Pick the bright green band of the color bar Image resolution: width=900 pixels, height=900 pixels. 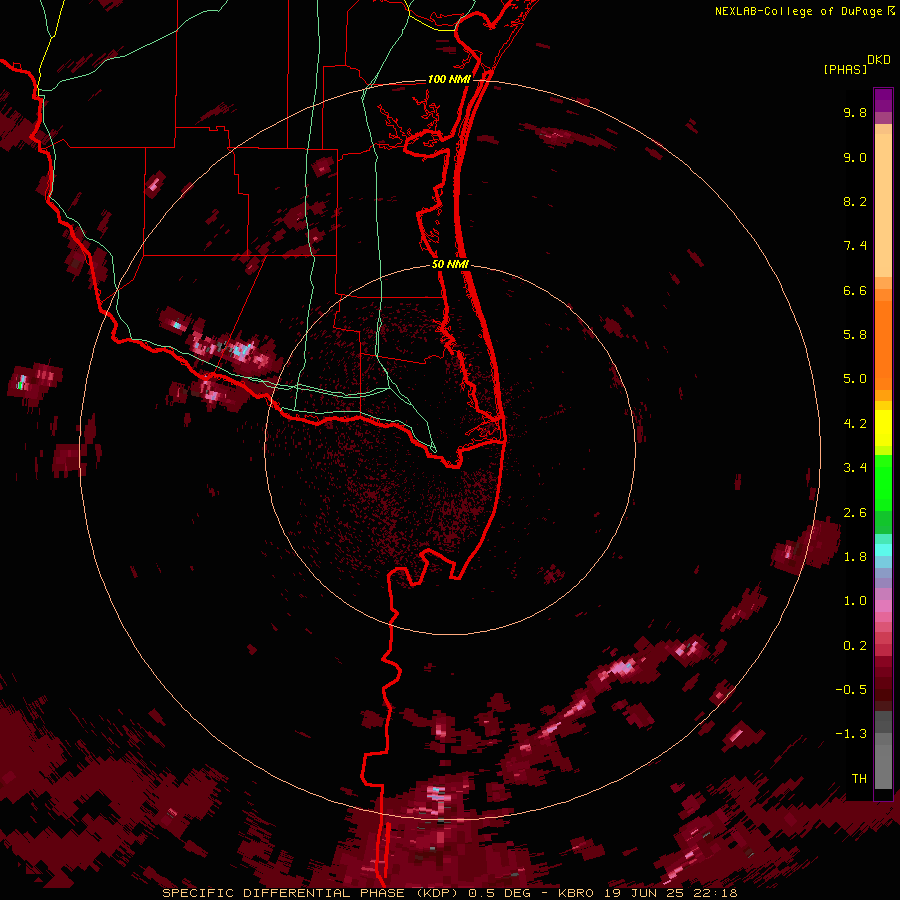tap(883, 482)
